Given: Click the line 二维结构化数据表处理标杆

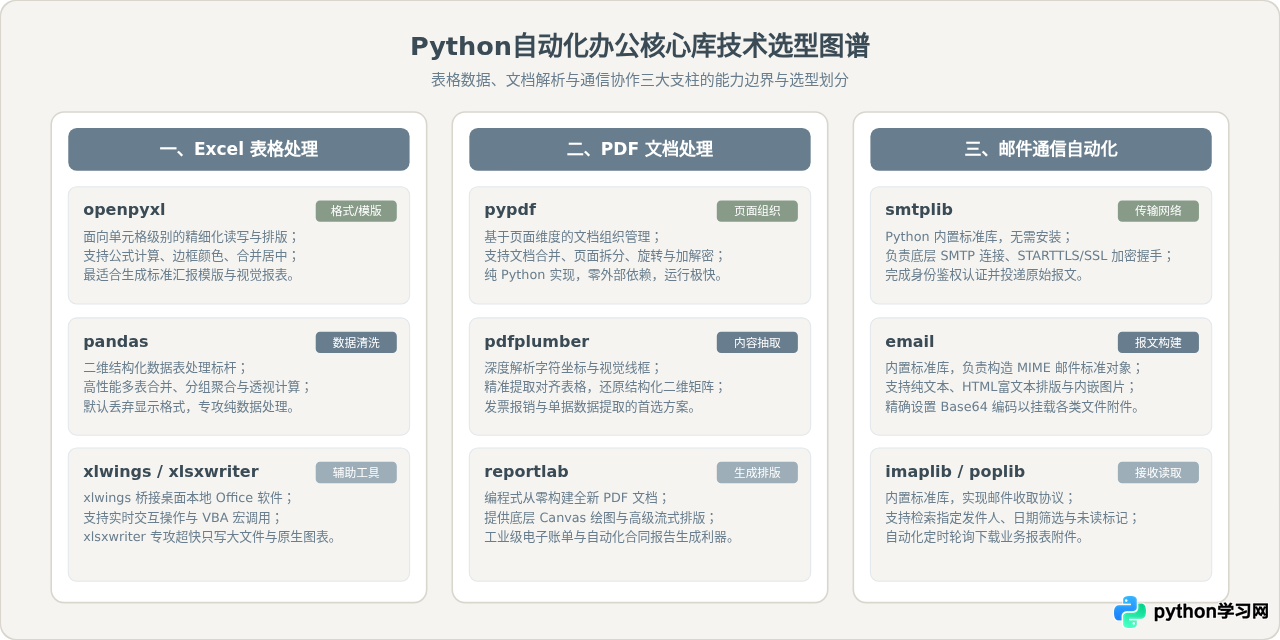Looking at the screenshot, I should pos(165,368).
